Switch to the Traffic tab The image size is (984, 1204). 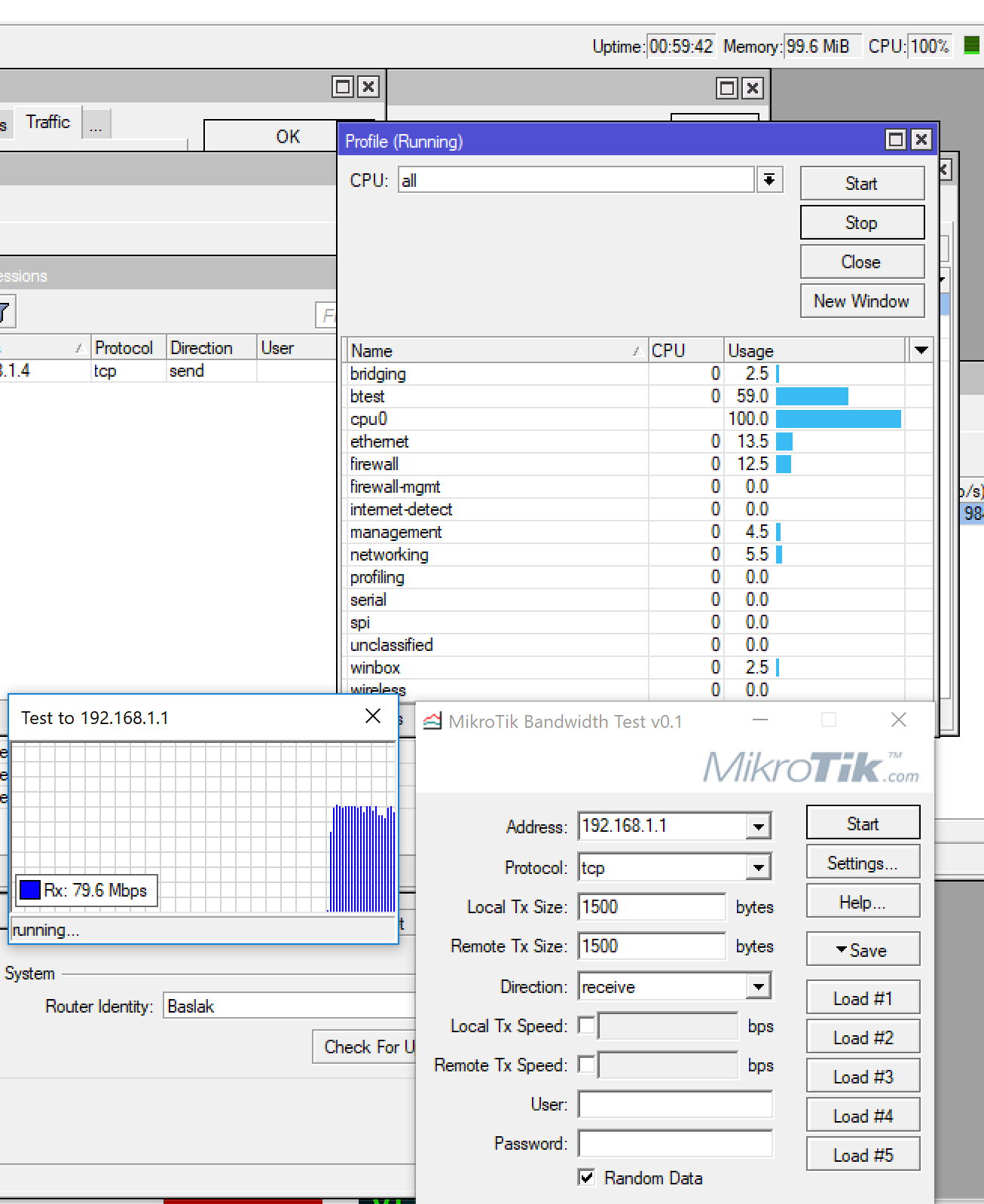[x=47, y=122]
